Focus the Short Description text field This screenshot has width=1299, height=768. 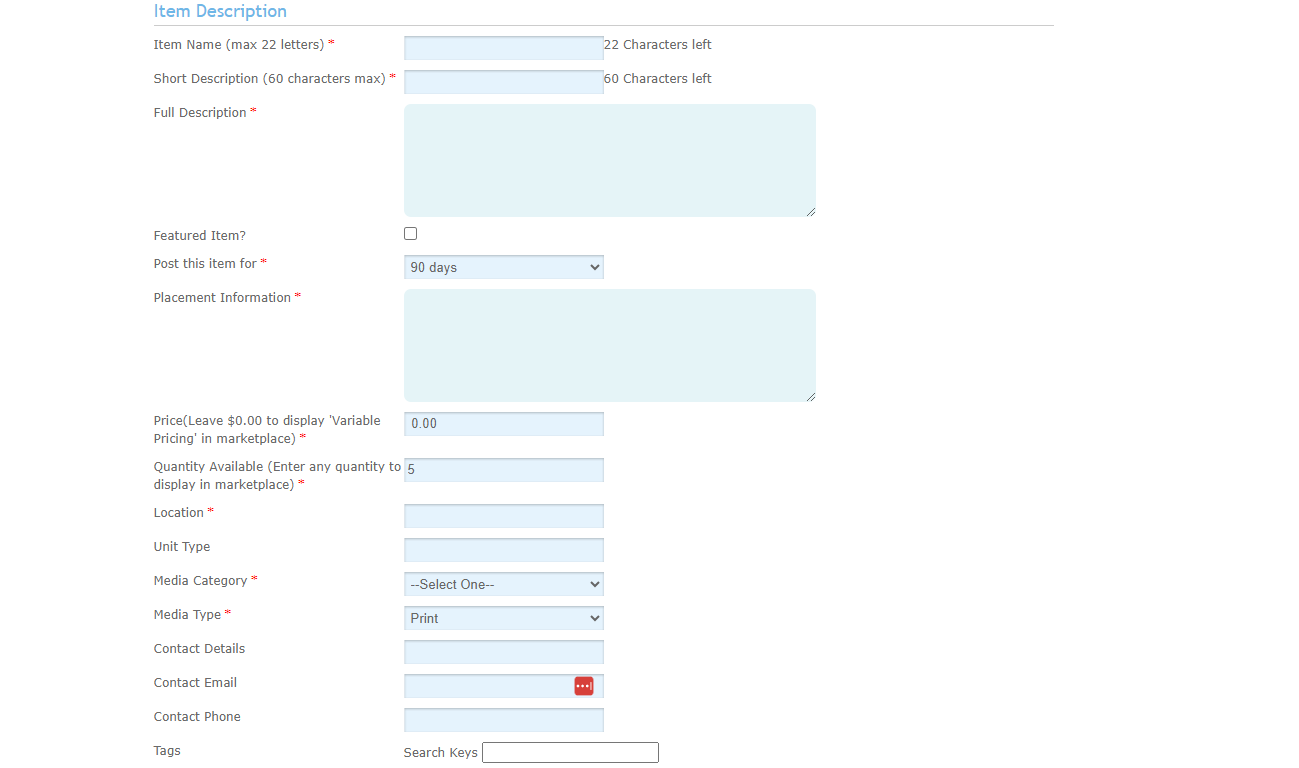tap(503, 82)
